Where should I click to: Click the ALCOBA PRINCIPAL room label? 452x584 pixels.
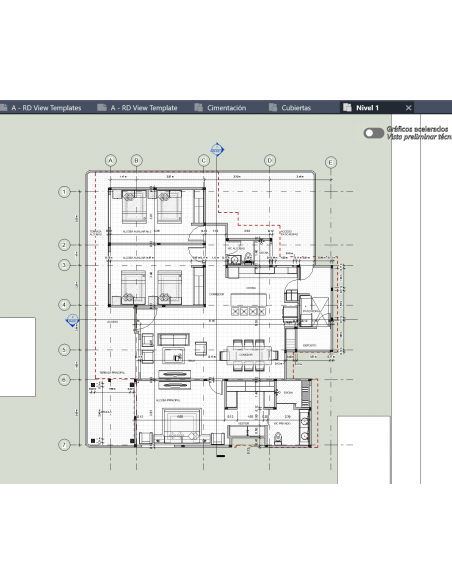[168, 400]
